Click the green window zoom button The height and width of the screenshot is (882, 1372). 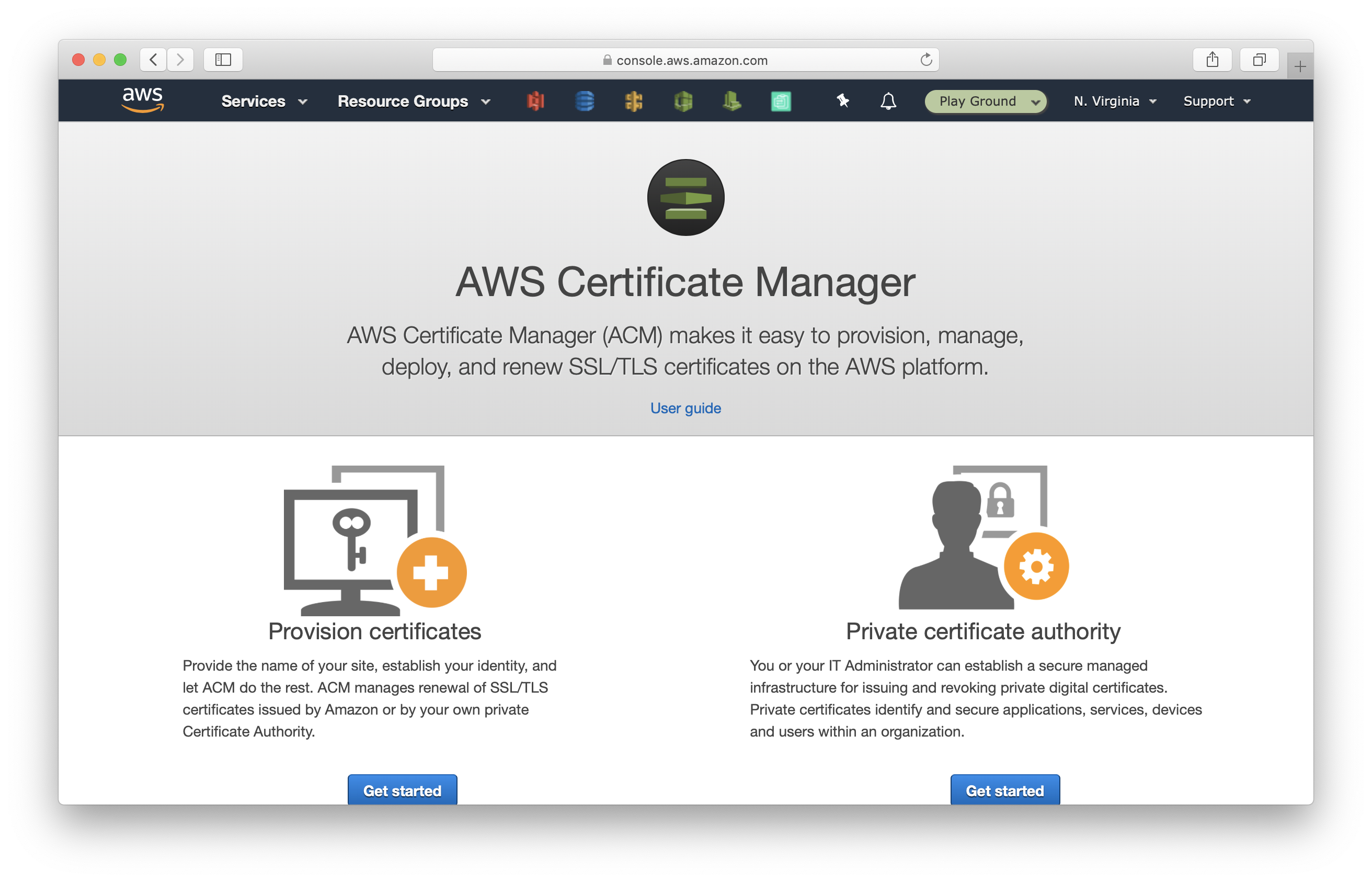(120, 60)
